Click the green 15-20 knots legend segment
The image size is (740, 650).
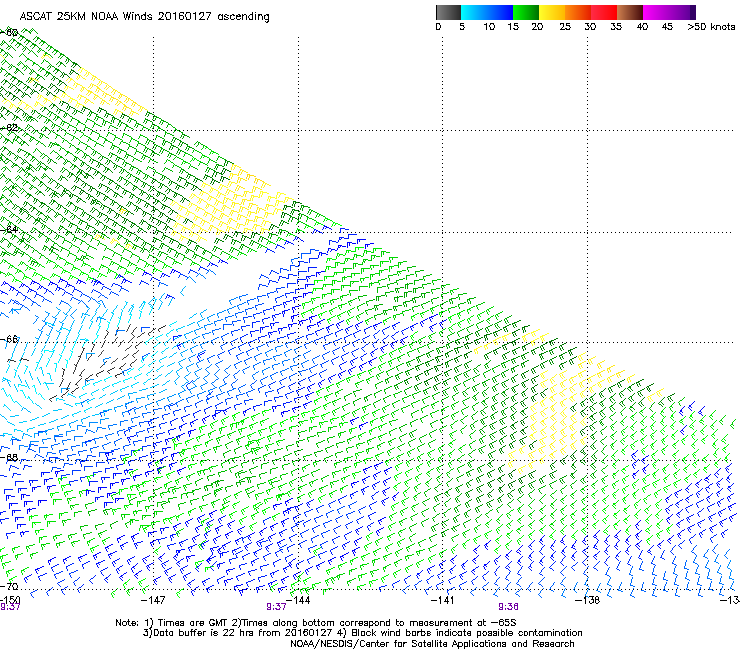526,12
